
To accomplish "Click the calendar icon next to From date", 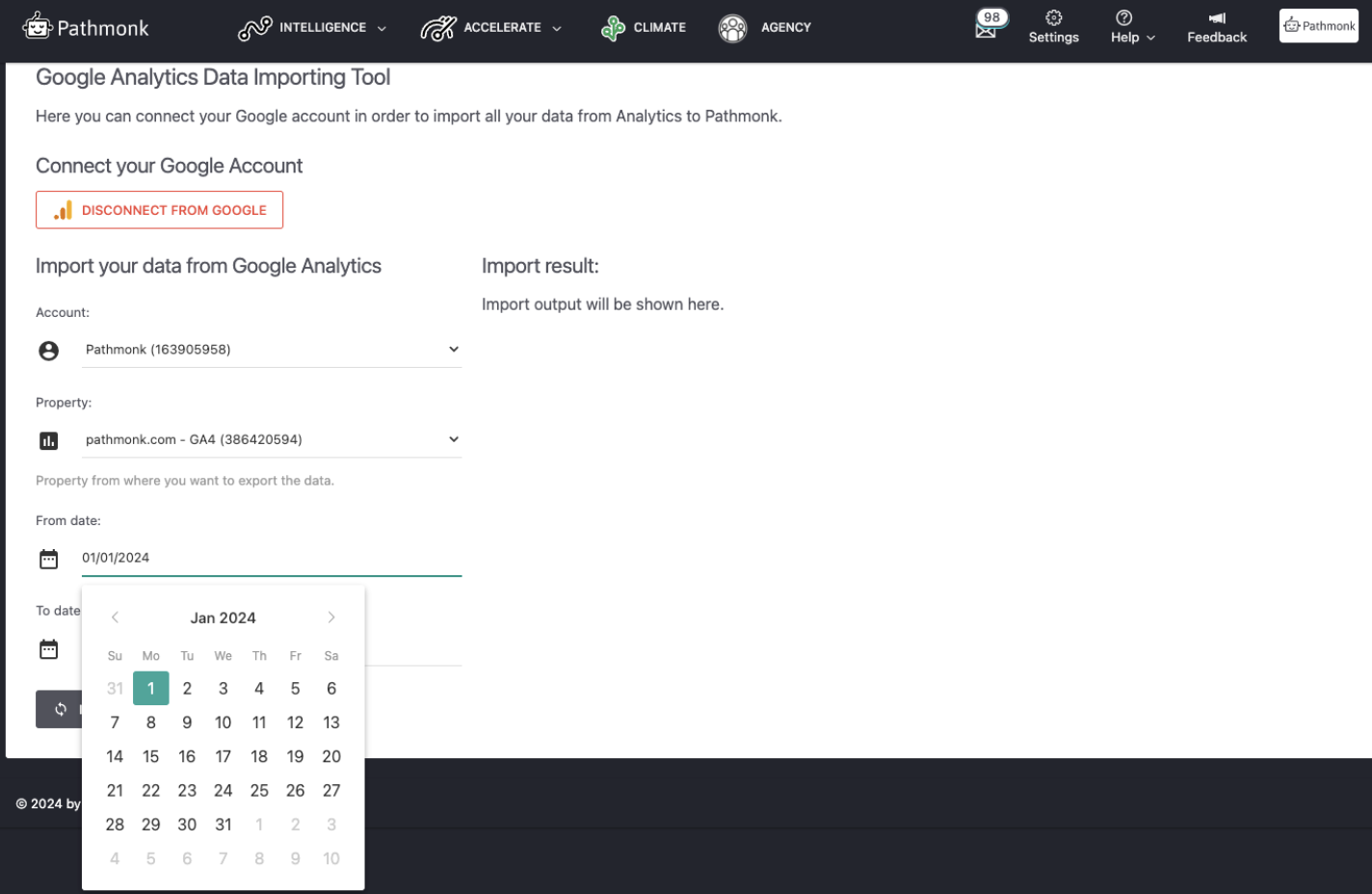I will tap(49, 558).
